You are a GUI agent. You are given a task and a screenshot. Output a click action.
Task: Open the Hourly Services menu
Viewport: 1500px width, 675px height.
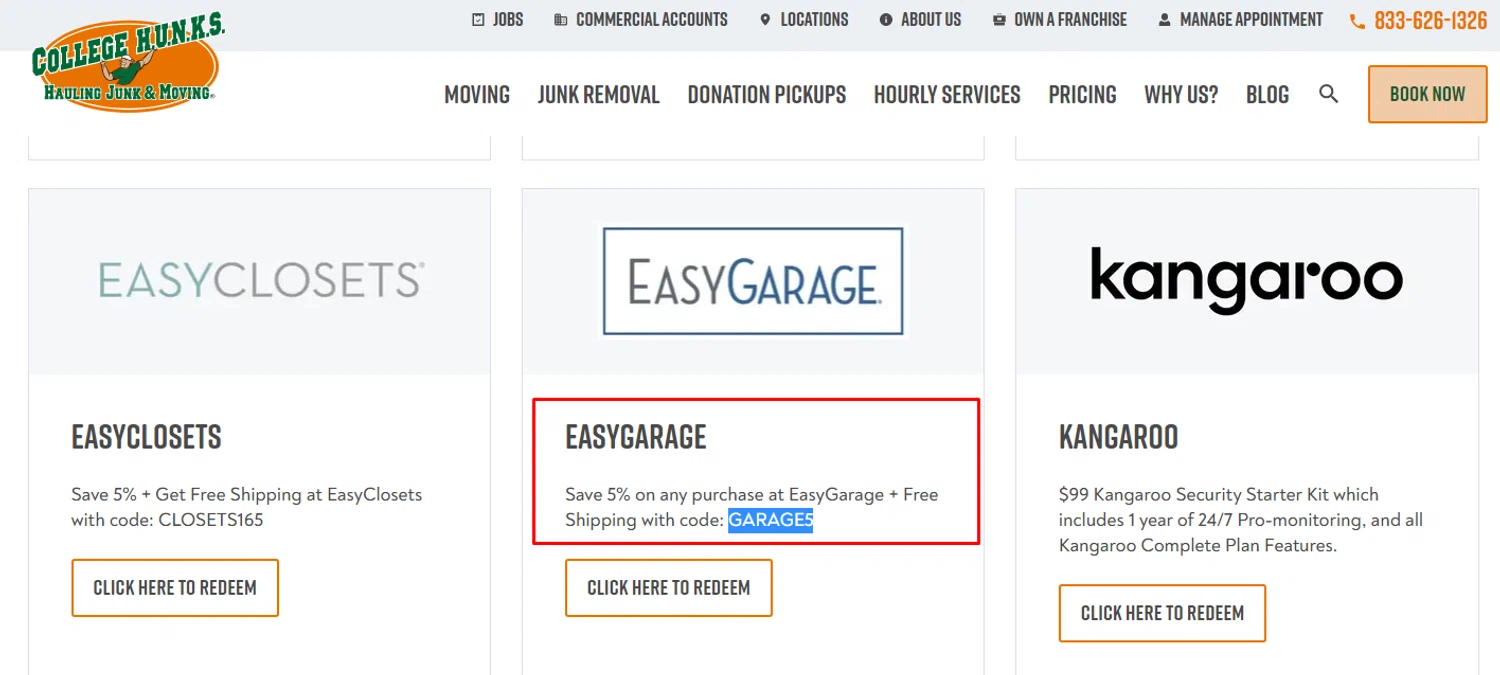click(947, 94)
